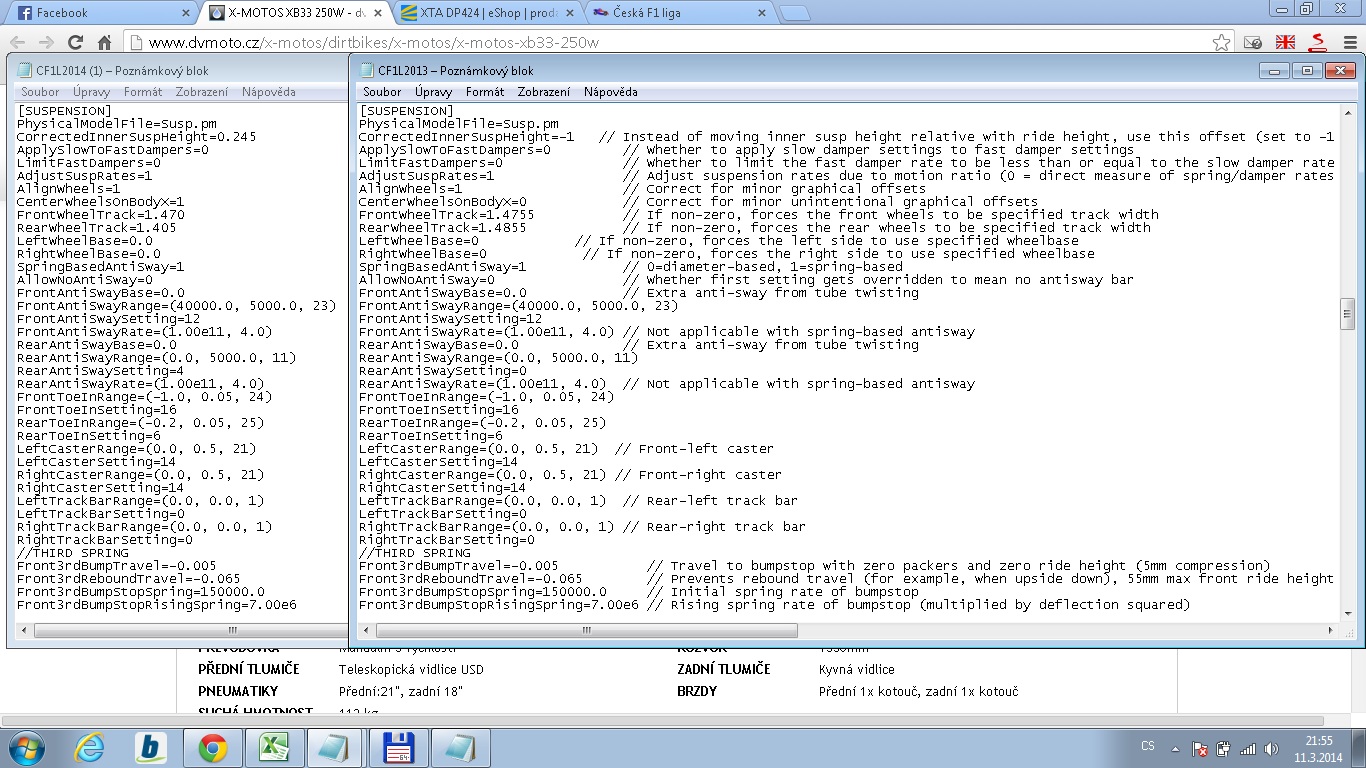
Task: Close the Česká F1 liga tab
Action: pyautogui.click(x=761, y=14)
